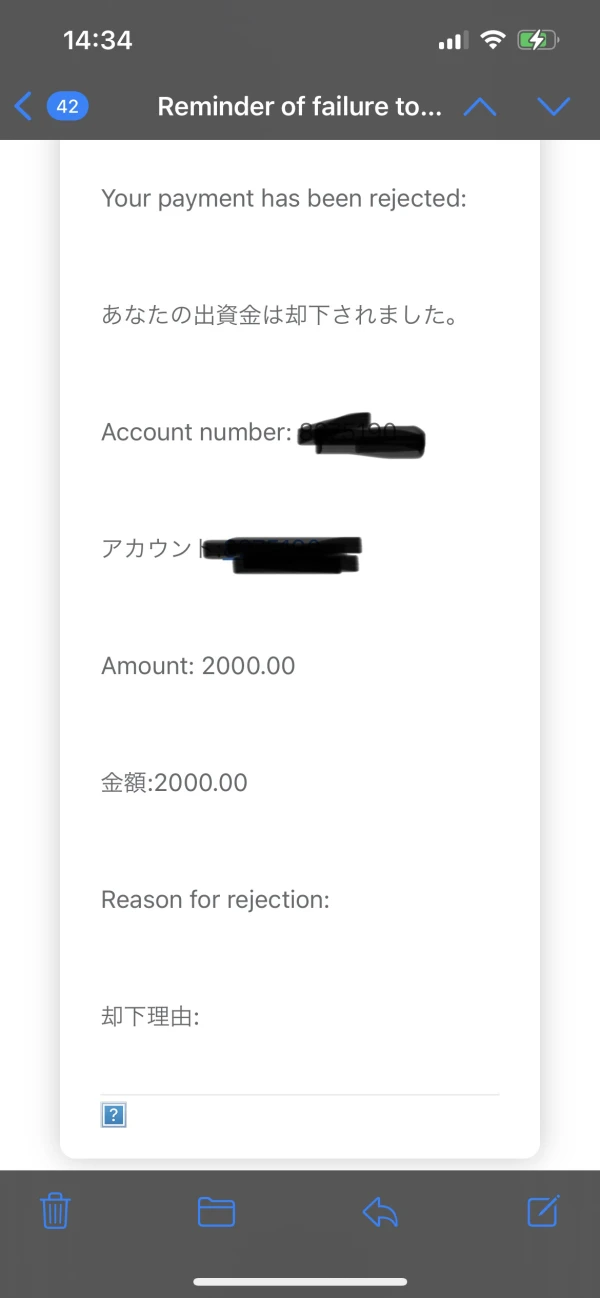Viewport: 600px width, 1298px height.
Task: Tap the "Reason for rejection:" text
Action: pyautogui.click(x=215, y=900)
